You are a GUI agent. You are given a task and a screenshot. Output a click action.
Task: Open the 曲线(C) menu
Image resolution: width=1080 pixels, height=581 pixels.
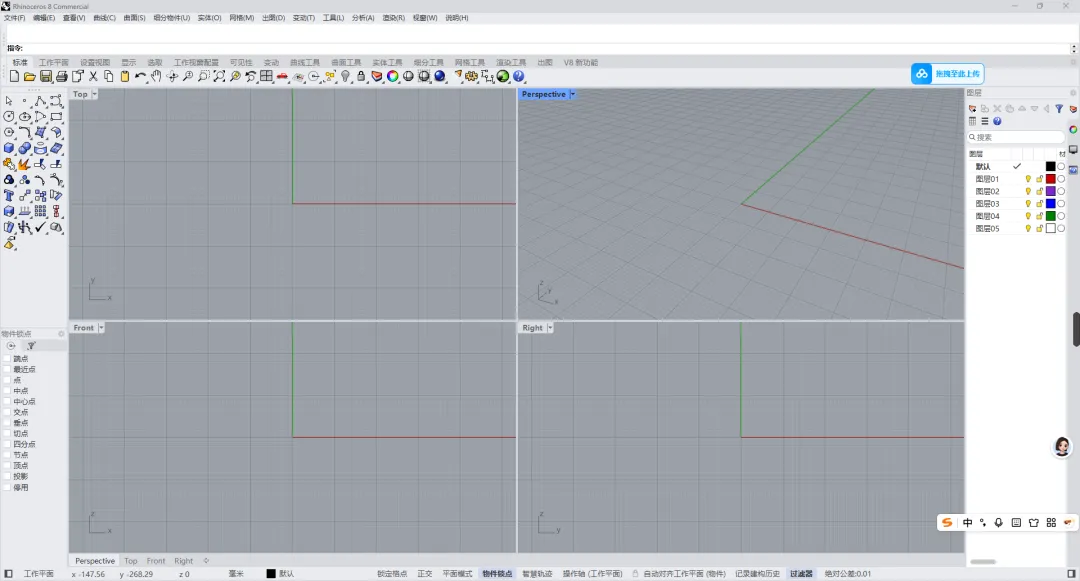[105, 18]
